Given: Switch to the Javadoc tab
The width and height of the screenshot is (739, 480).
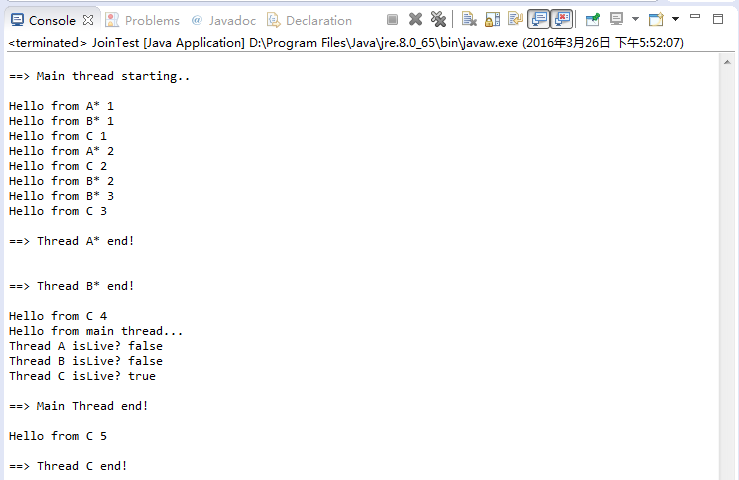Looking at the screenshot, I should (x=224, y=21).
